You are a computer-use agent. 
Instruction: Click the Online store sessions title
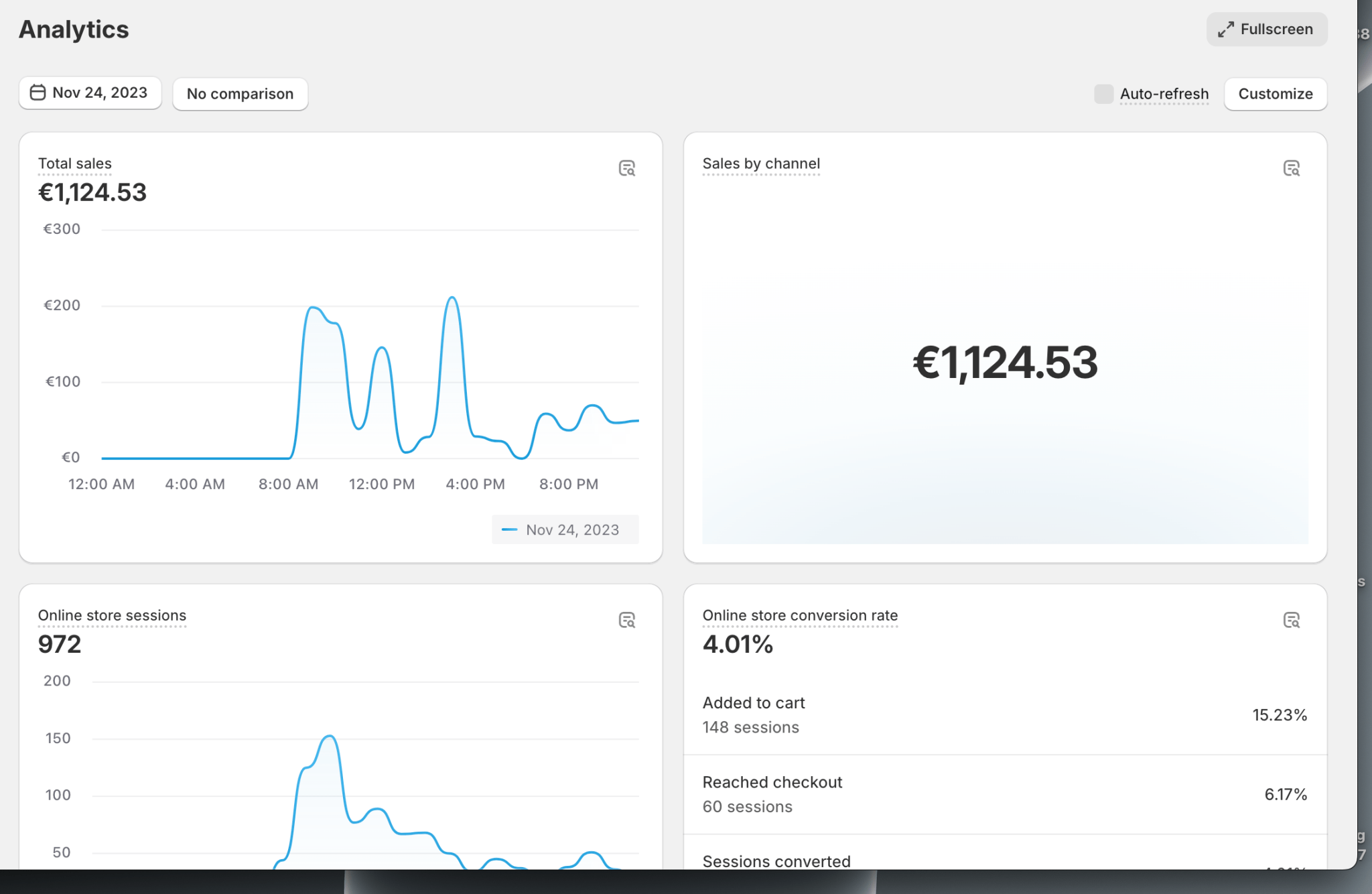click(x=112, y=615)
